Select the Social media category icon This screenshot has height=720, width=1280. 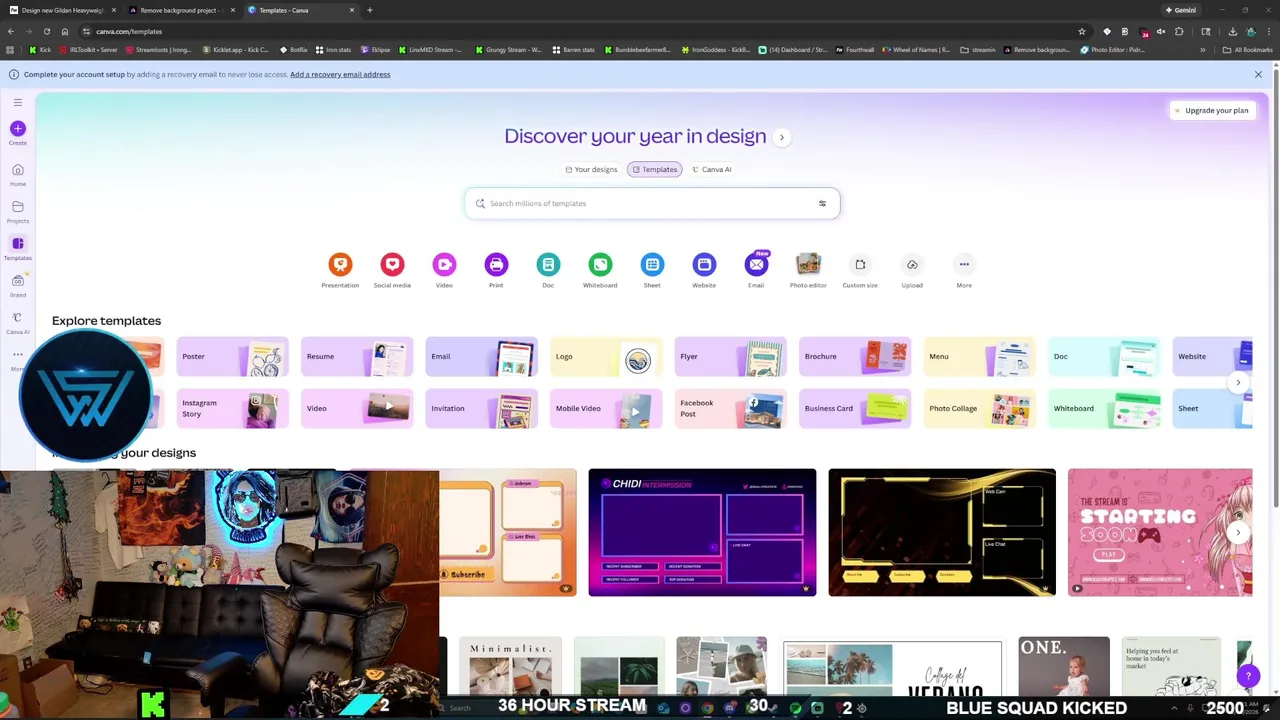point(392,264)
